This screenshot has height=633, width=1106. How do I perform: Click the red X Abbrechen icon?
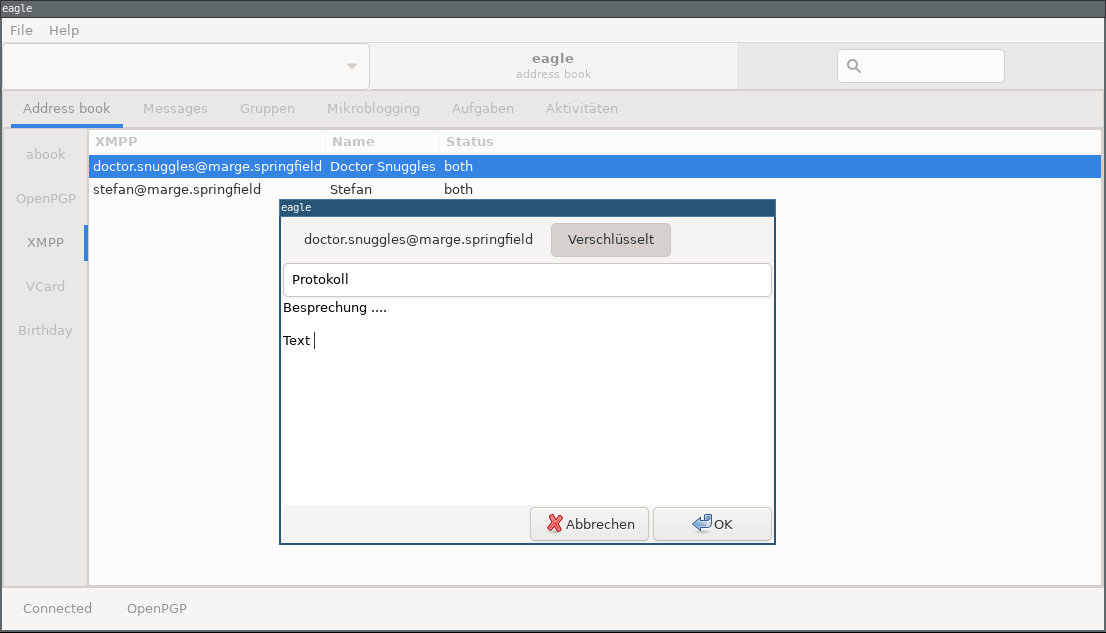click(555, 524)
